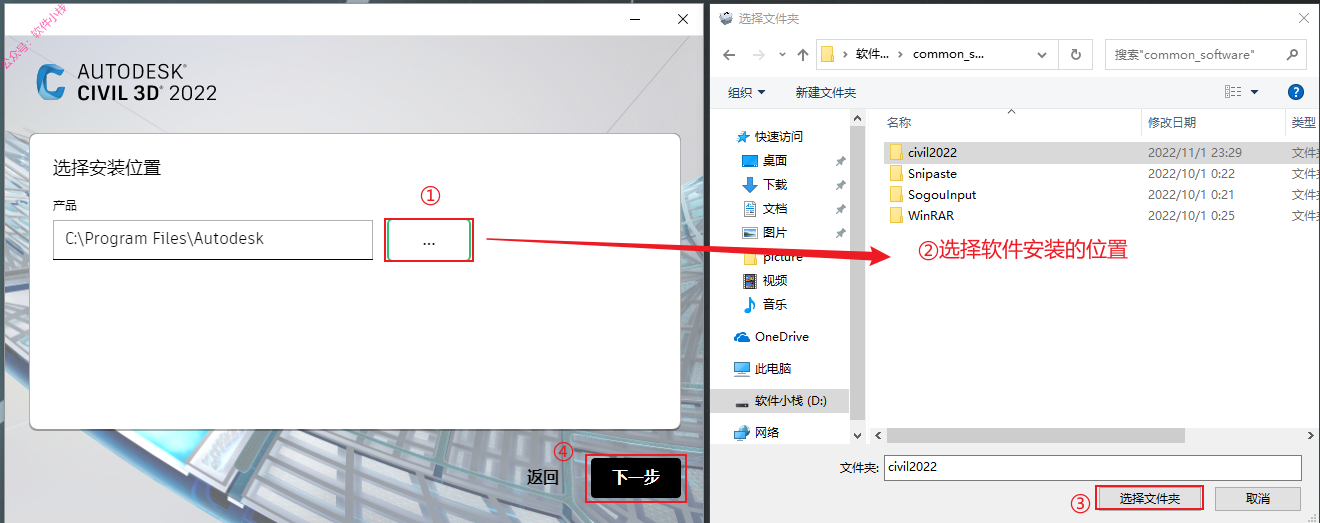Select 图片 in navigation pane
Image resolution: width=1320 pixels, height=523 pixels.
click(775, 232)
